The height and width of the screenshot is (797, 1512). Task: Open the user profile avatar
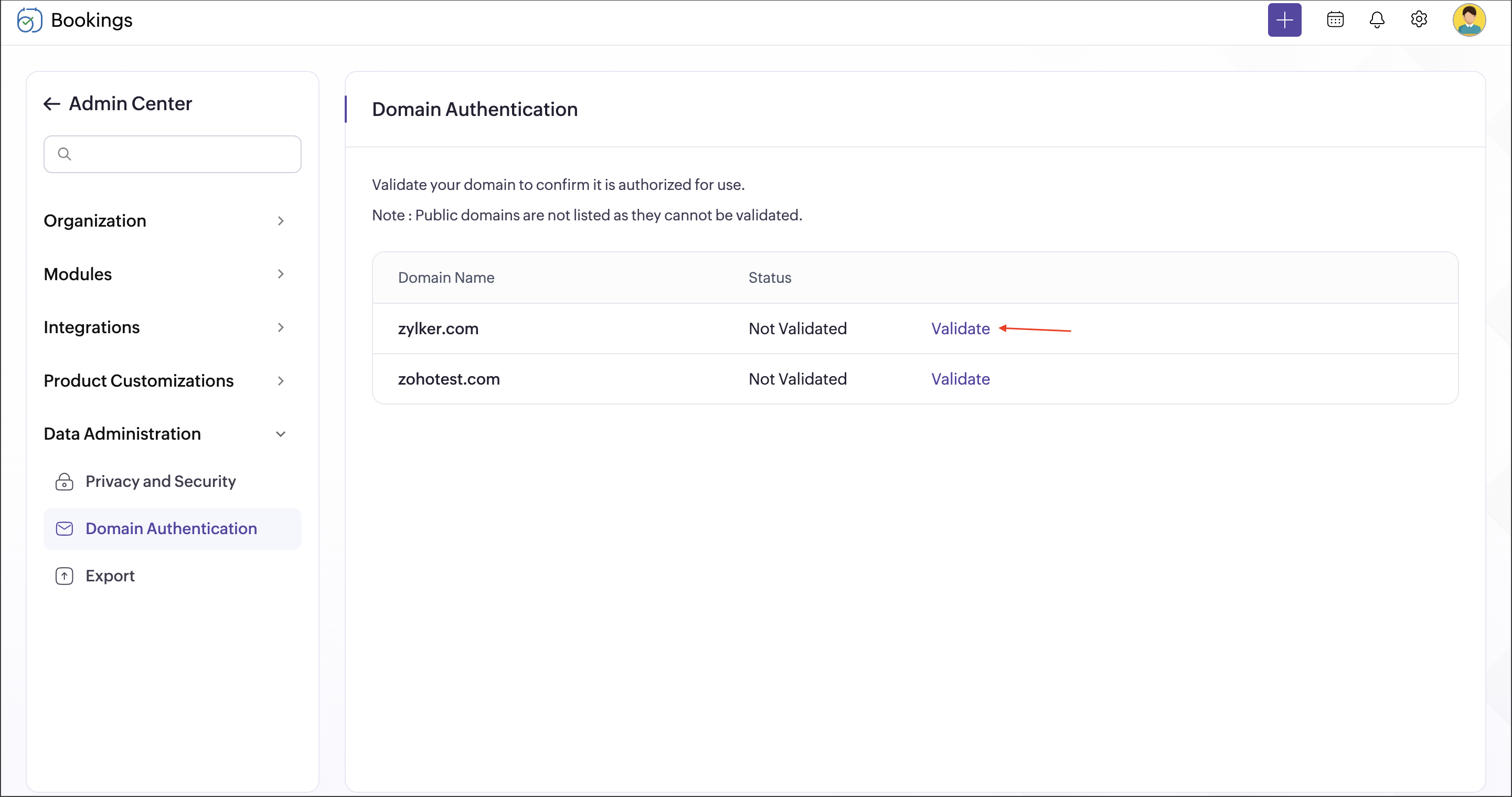[1469, 20]
